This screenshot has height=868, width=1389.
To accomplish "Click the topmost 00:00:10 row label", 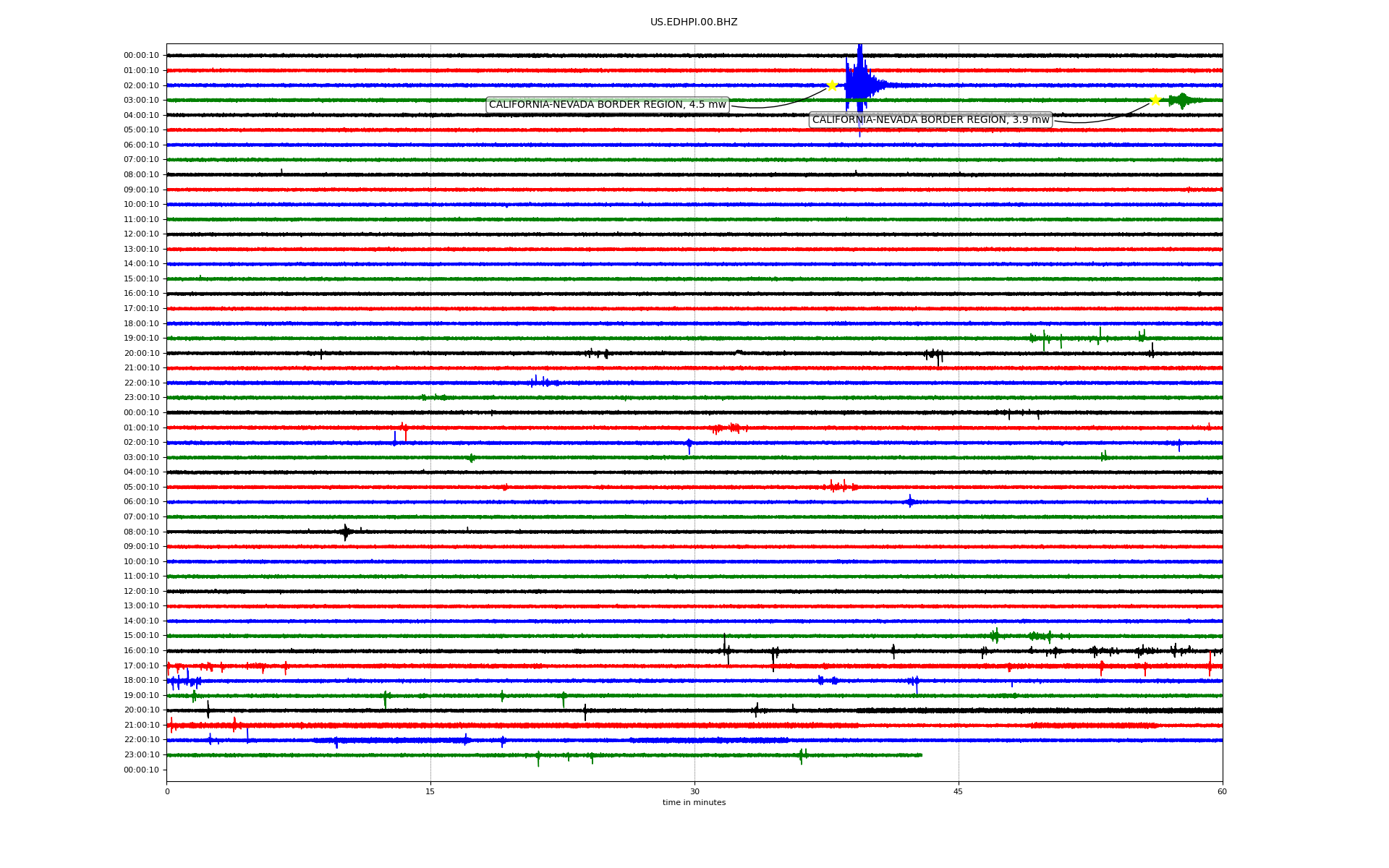I will tap(141, 56).
